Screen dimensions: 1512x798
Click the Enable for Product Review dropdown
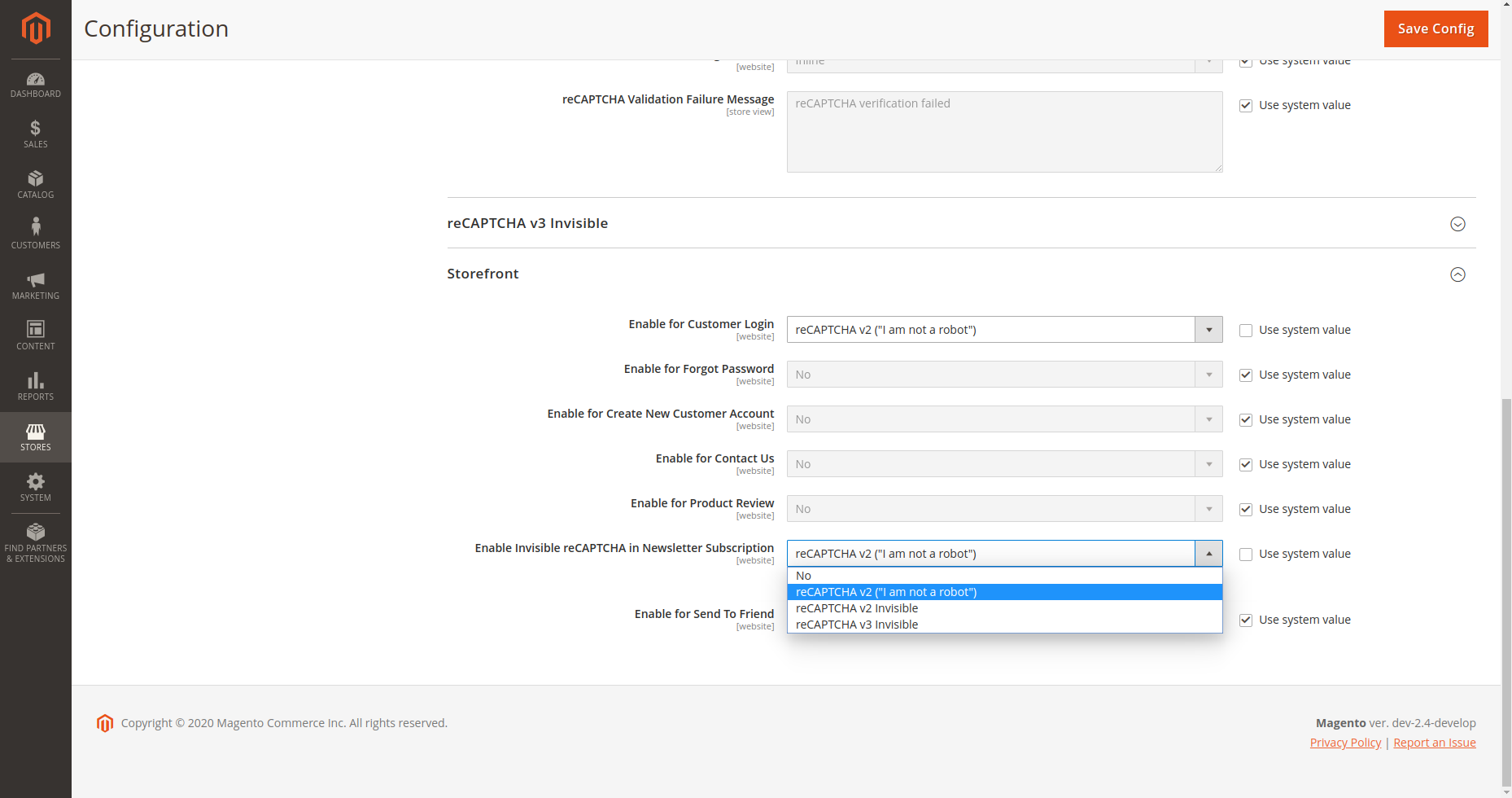1004,509
